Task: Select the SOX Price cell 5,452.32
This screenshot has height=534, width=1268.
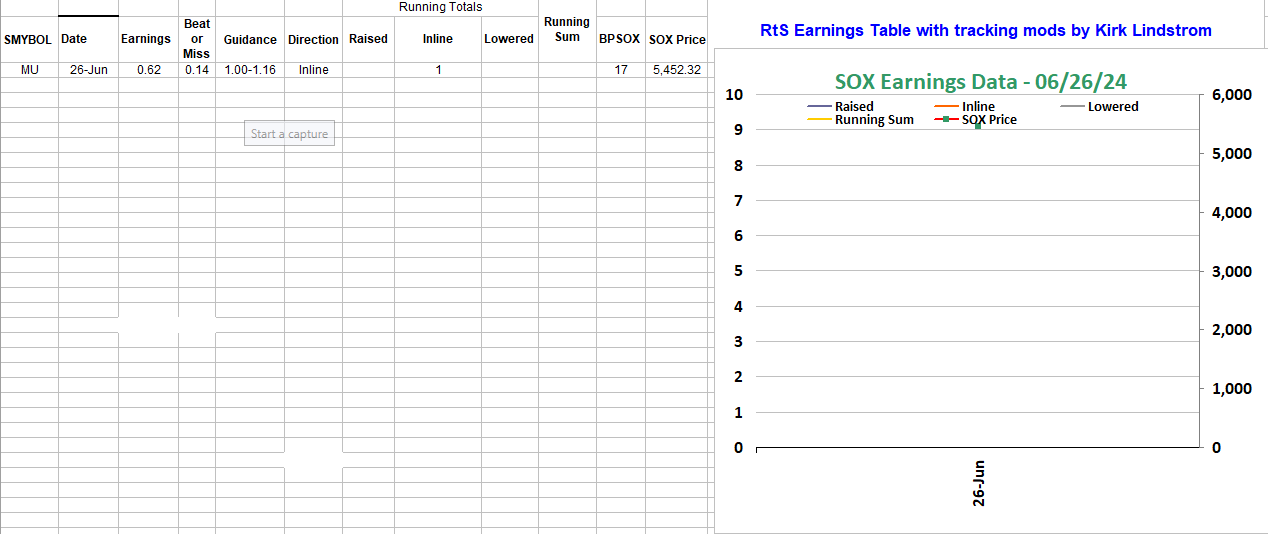Action: [x=677, y=70]
